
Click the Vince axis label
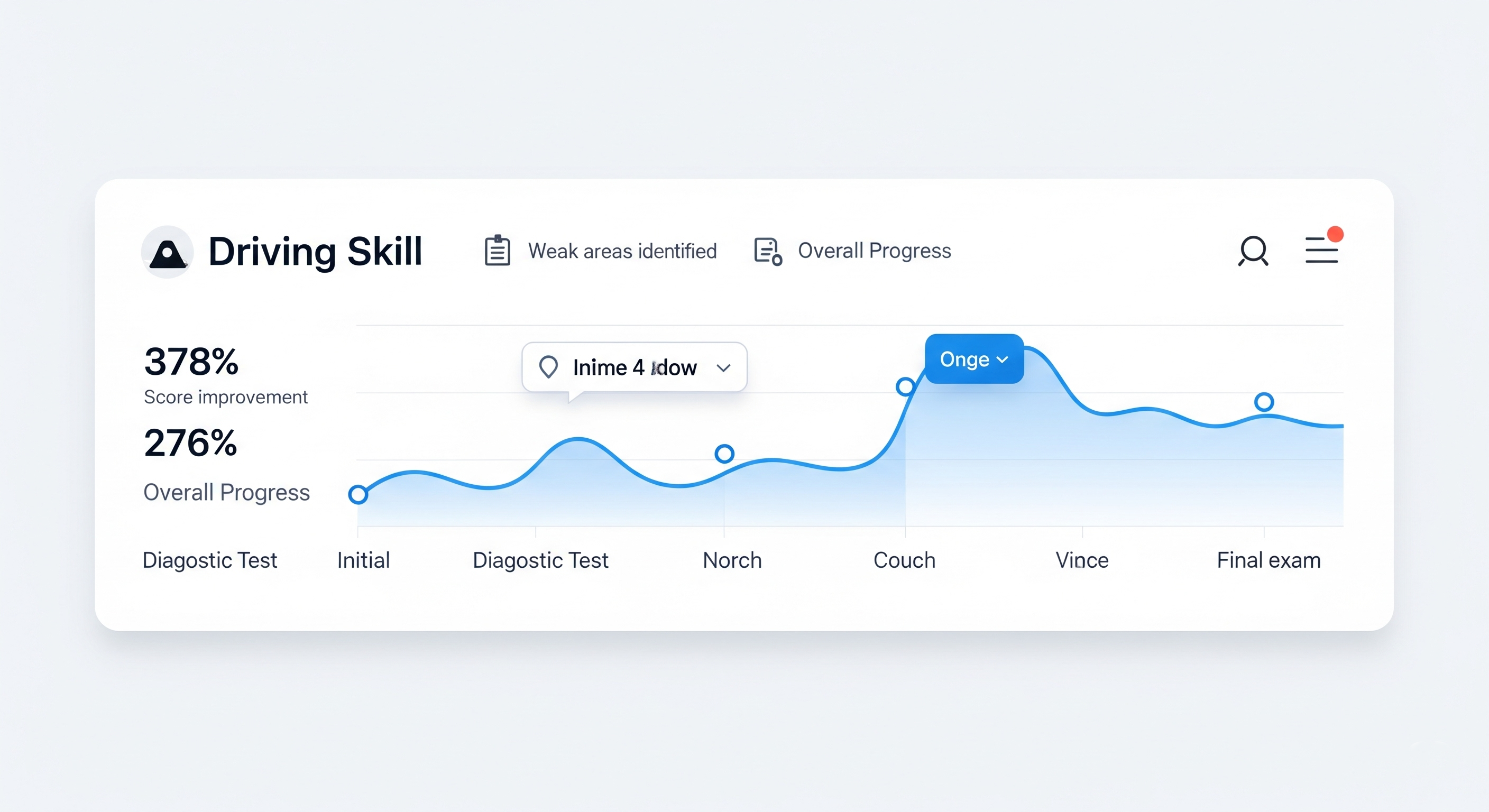1082,560
